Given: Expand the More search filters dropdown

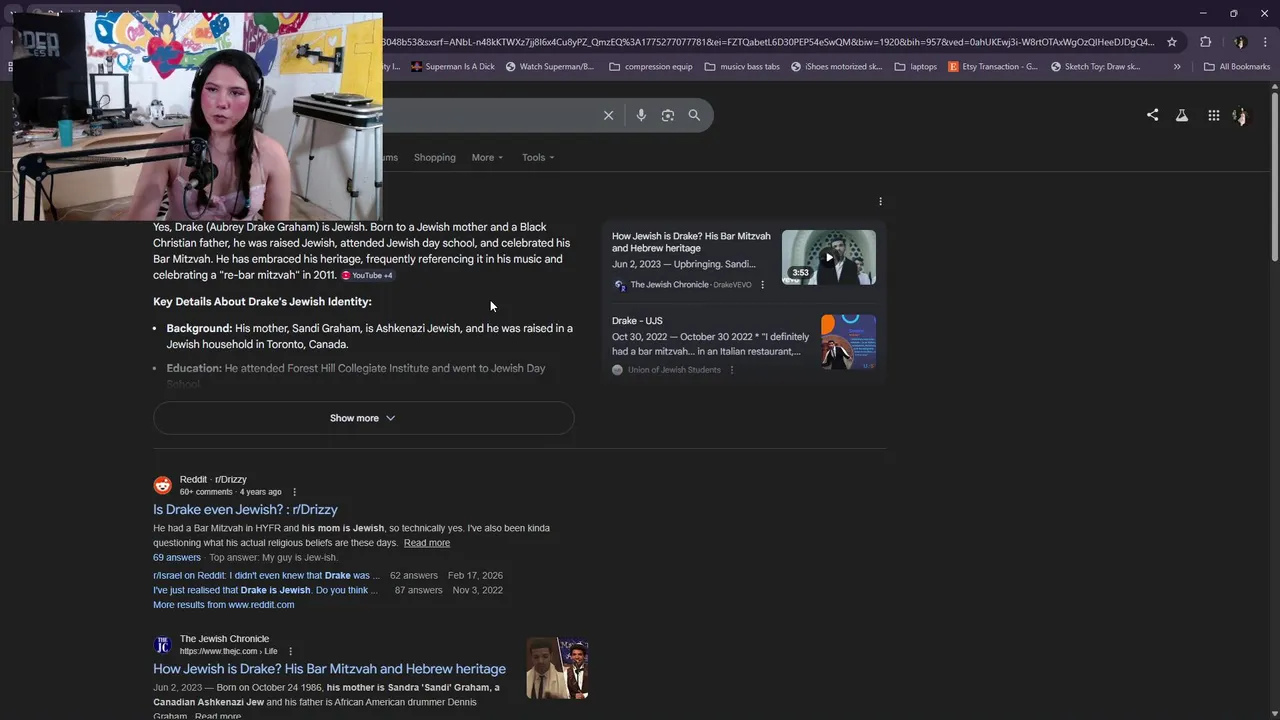Looking at the screenshot, I should pos(487,157).
